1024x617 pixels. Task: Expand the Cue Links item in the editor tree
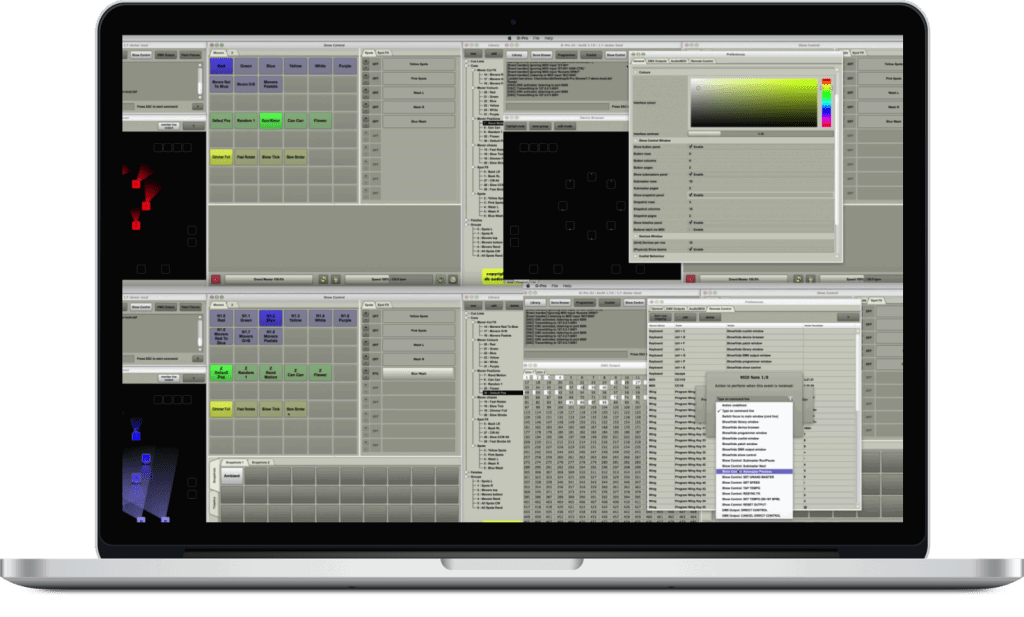click(464, 61)
